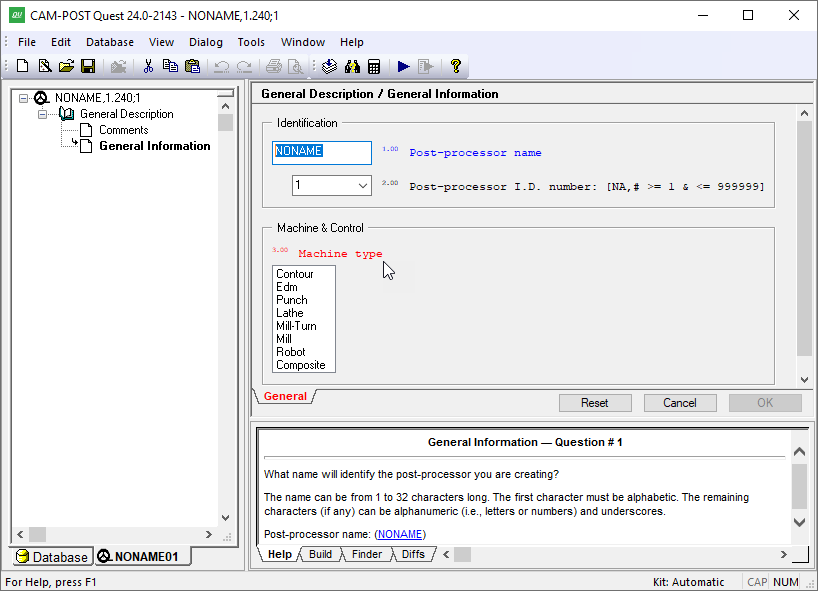Follow the NONAME hyperlink in help text
Screen dimensions: 818x591
pyautogui.click(x=400, y=534)
